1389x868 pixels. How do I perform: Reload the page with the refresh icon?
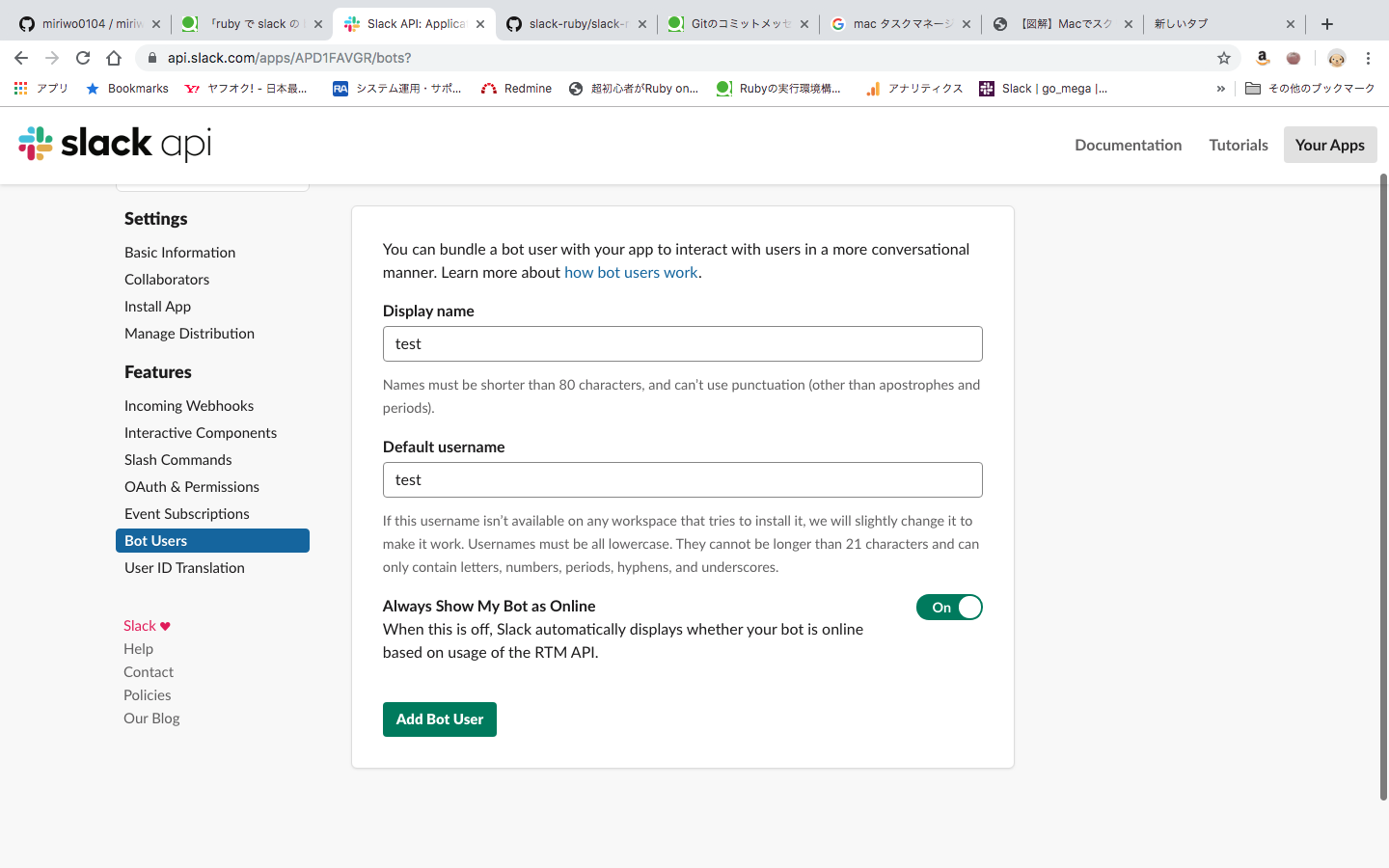pyautogui.click(x=83, y=58)
